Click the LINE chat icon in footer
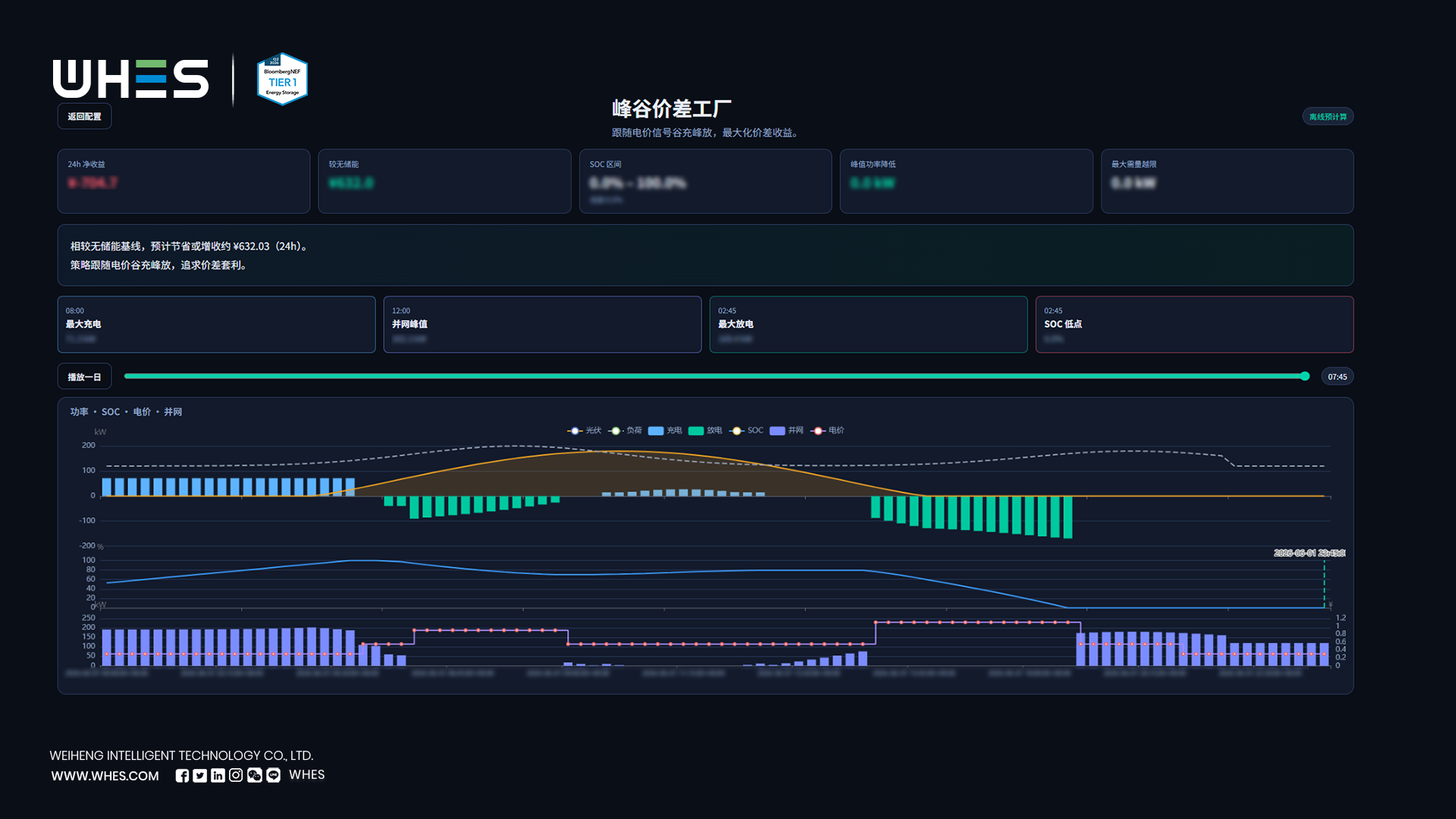This screenshot has width=1456, height=819. tap(273, 775)
